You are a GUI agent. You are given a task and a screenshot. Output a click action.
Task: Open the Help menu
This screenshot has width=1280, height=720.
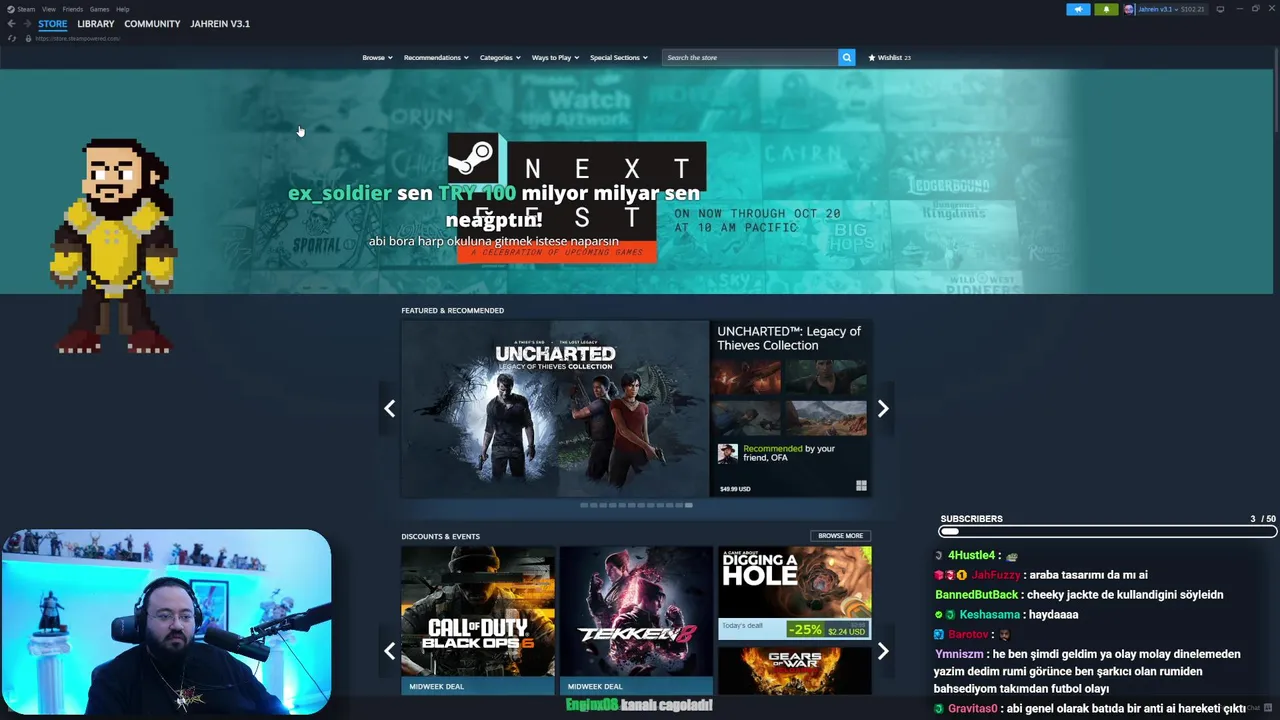122,9
